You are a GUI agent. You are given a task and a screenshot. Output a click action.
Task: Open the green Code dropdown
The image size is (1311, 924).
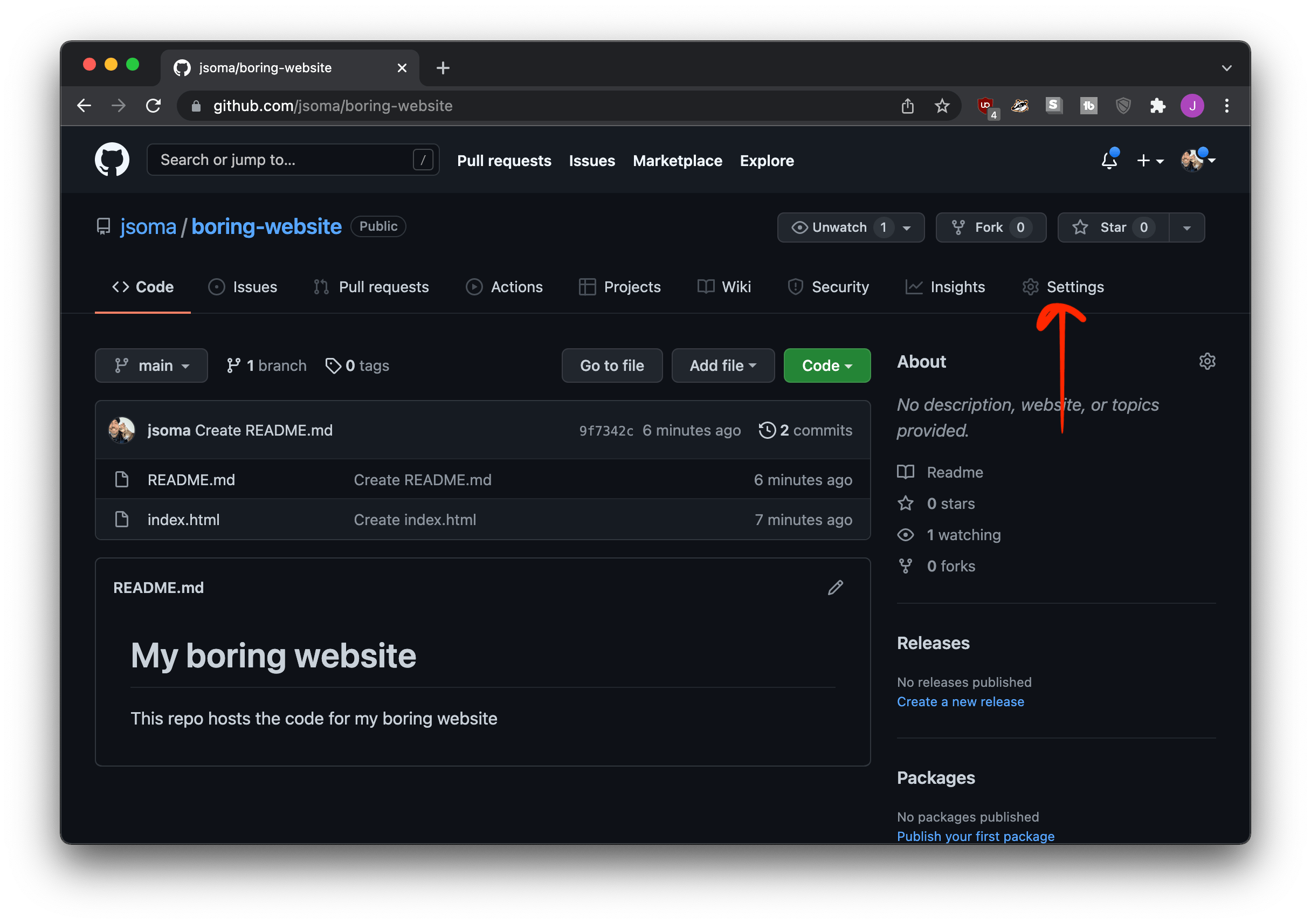click(x=826, y=366)
